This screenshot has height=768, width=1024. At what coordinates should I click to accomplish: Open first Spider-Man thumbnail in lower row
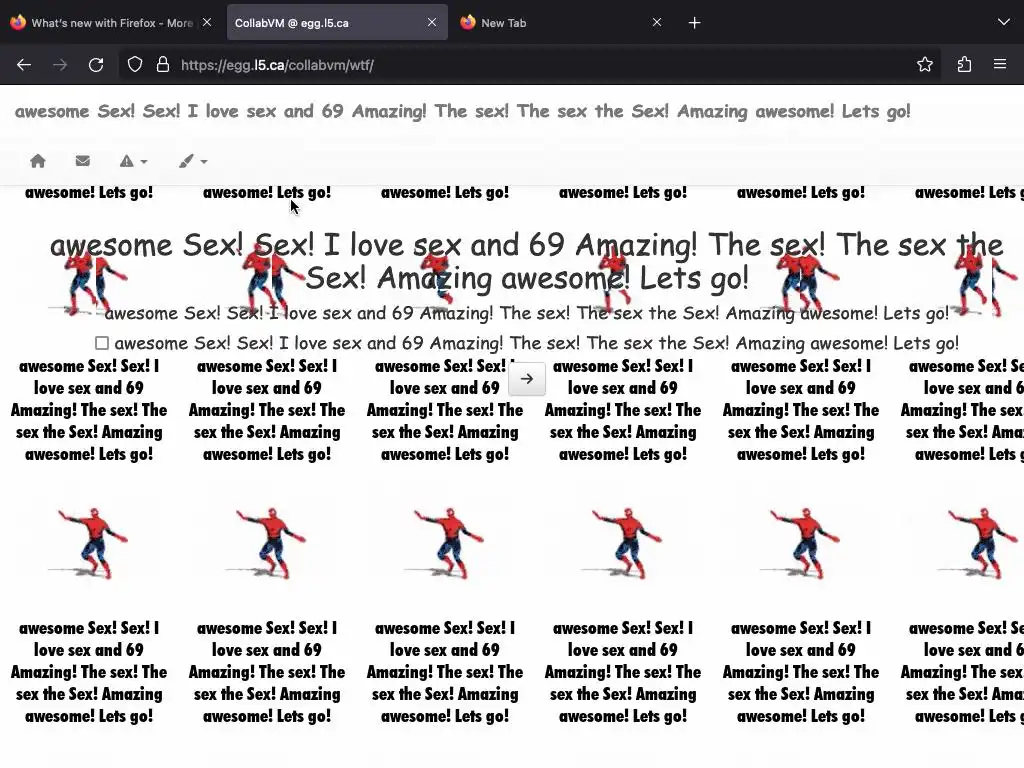point(89,543)
